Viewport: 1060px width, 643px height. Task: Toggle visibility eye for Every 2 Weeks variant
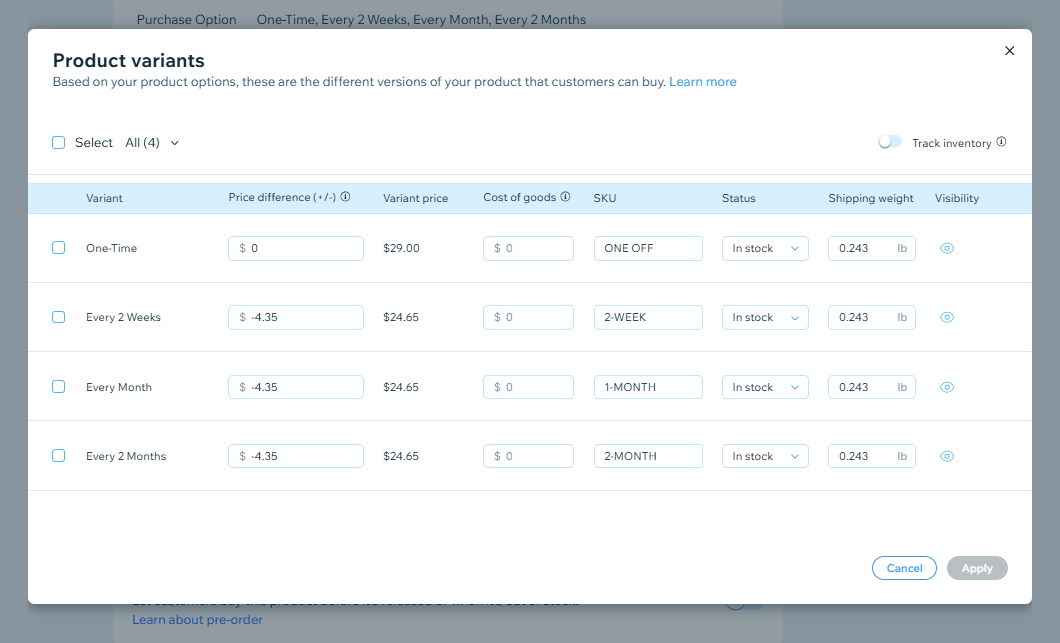coord(947,317)
